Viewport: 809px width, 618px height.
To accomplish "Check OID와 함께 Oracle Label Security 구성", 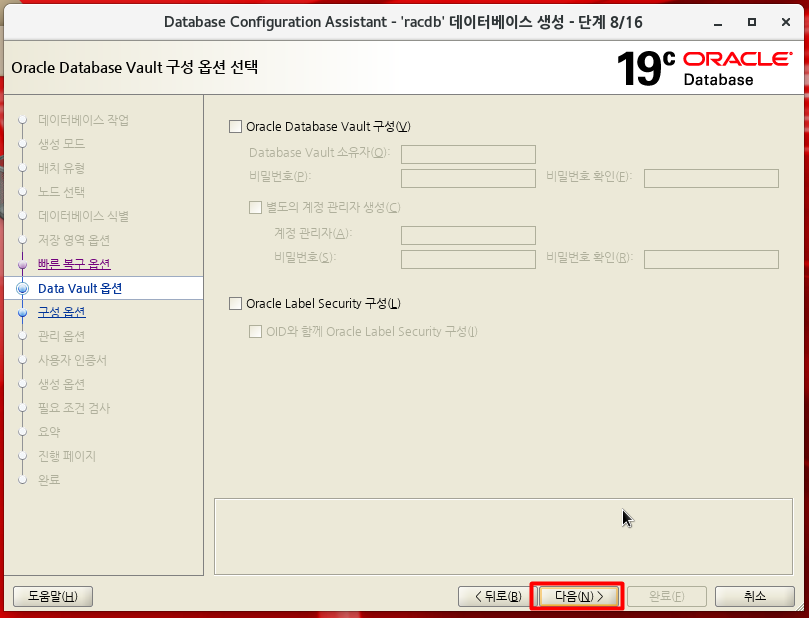I will [x=255, y=331].
